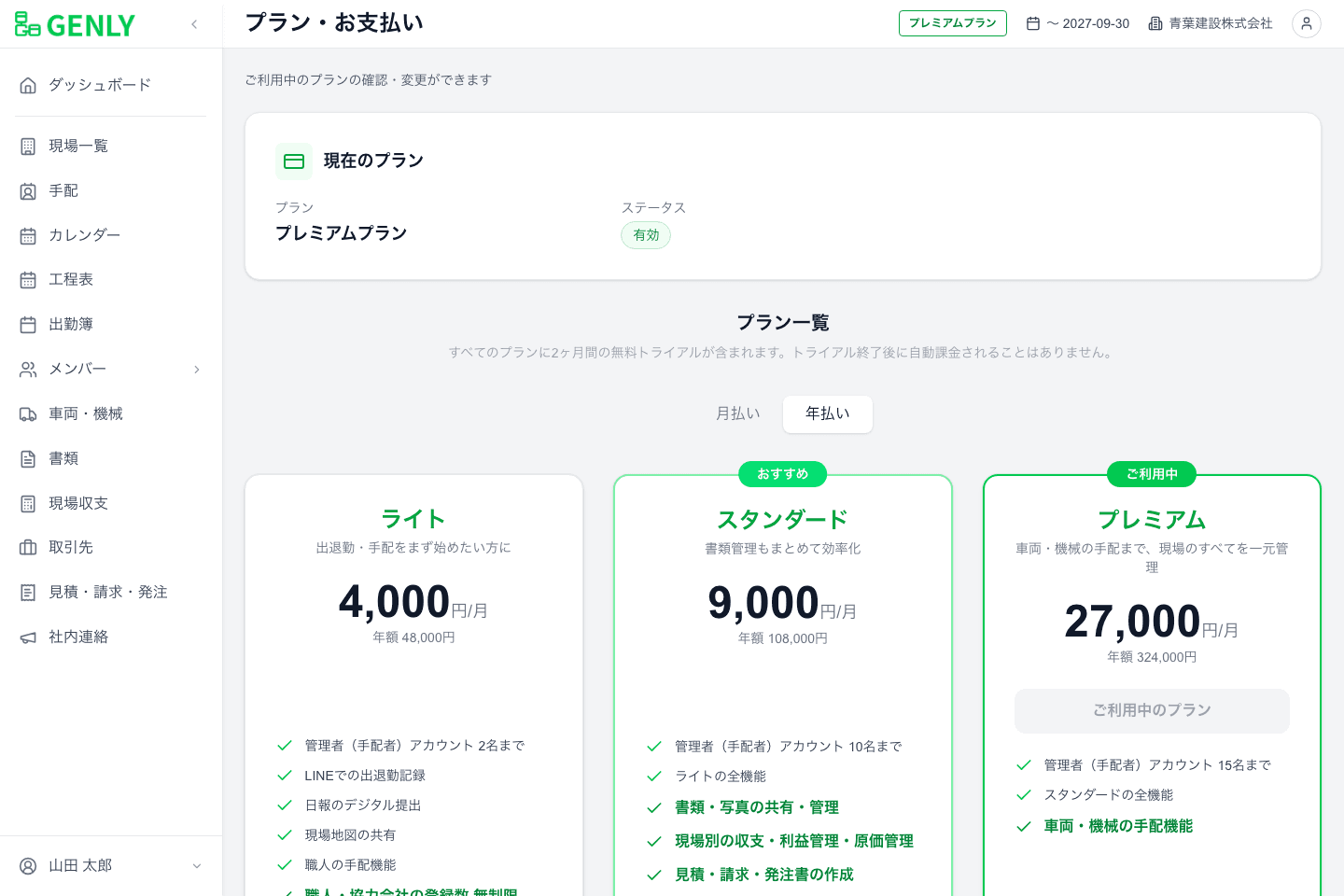Click the おすすめ badge on スタンダード card

point(783,474)
